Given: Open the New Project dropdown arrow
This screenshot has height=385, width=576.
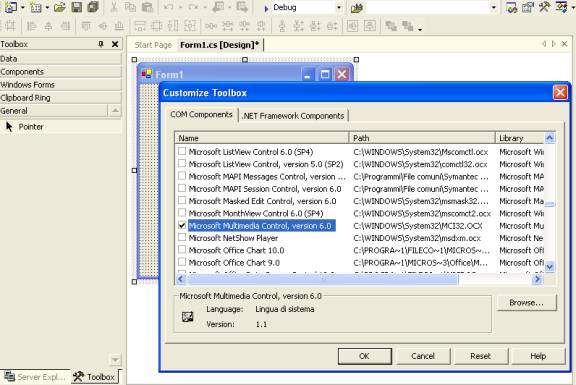Looking at the screenshot, I should click(x=22, y=7).
